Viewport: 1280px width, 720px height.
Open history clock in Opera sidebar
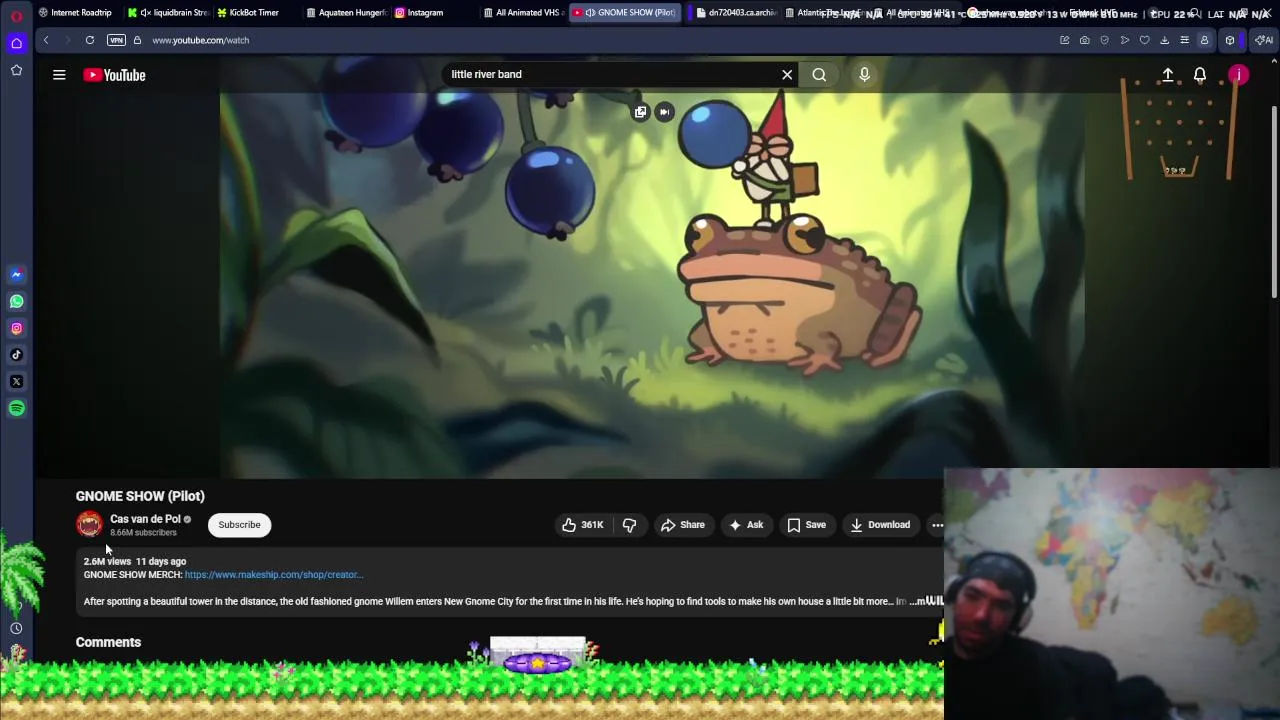coord(16,628)
